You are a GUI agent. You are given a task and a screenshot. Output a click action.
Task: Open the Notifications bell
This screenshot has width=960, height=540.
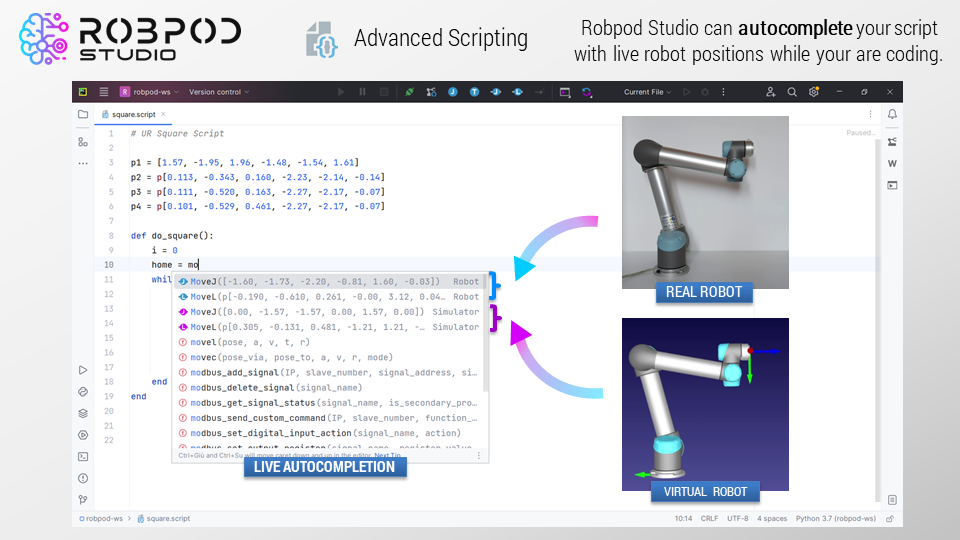(892, 114)
